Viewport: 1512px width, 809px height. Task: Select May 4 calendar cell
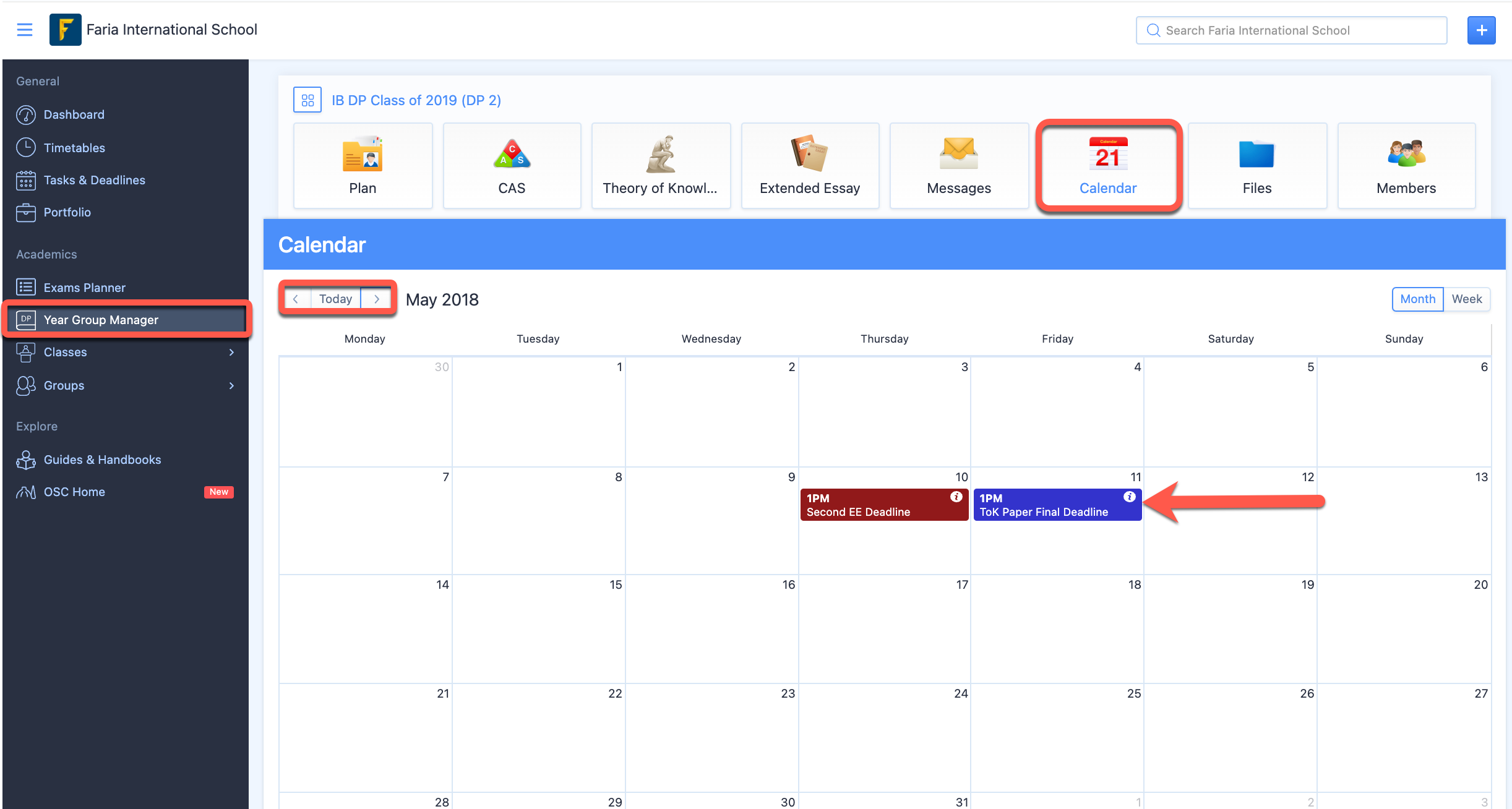click(x=1057, y=412)
